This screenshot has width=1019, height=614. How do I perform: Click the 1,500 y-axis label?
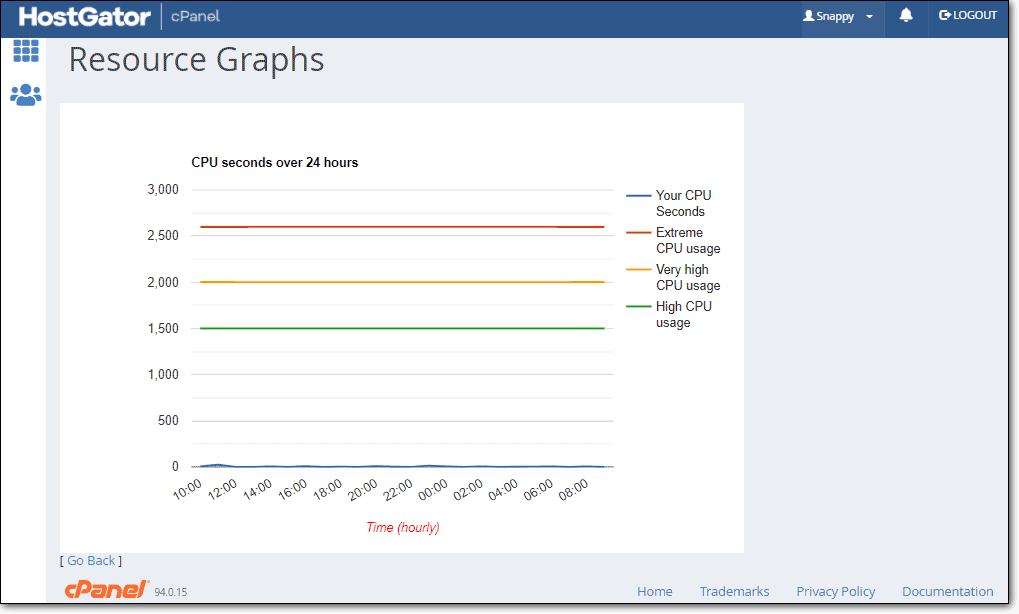pyautogui.click(x=163, y=328)
